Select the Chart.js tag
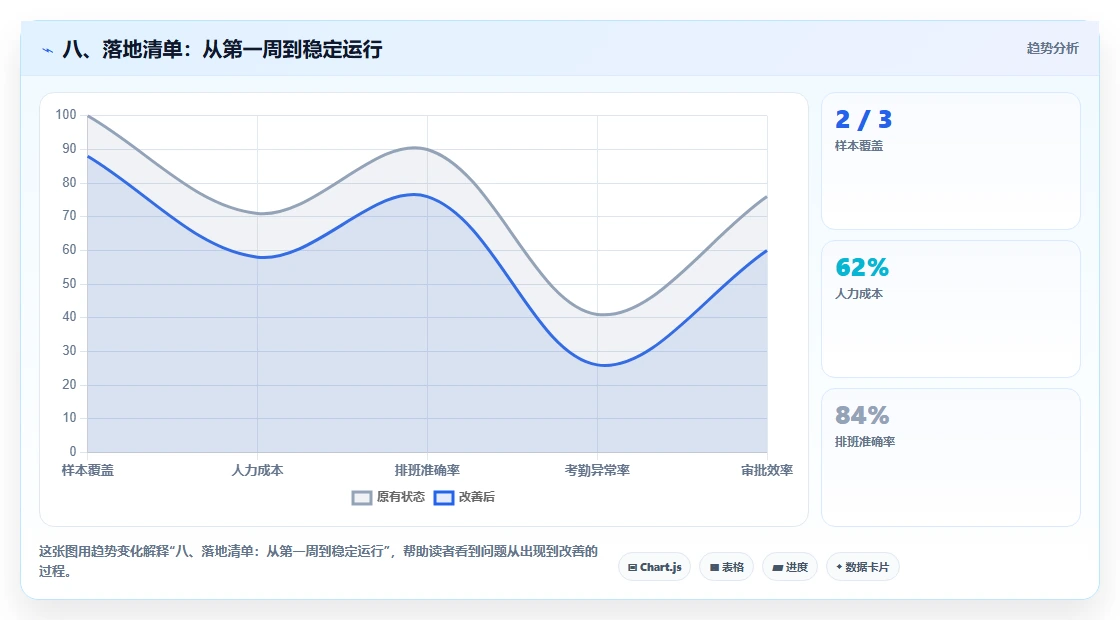 pos(654,567)
